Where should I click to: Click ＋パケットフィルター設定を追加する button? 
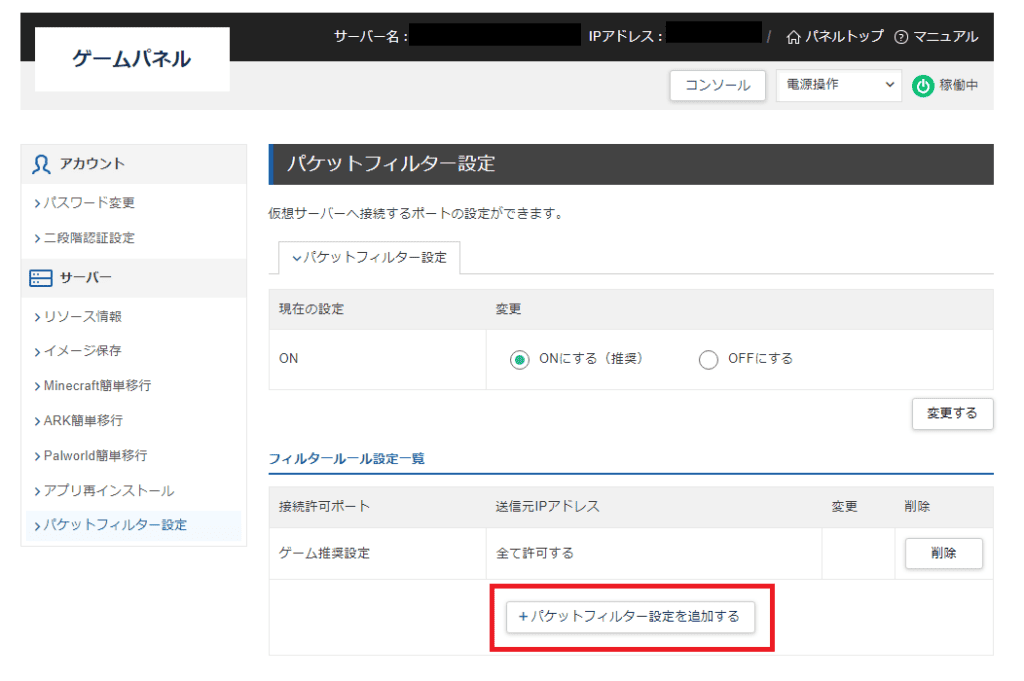(x=630, y=616)
